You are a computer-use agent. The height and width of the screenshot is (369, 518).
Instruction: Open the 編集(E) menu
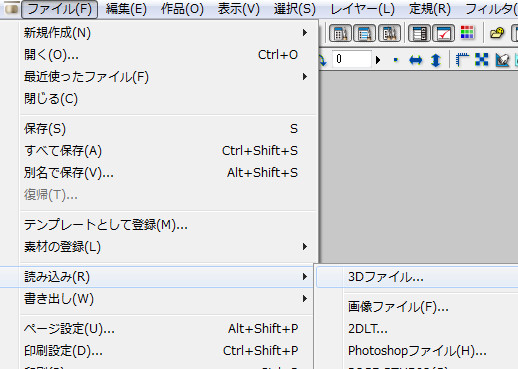tap(126, 9)
